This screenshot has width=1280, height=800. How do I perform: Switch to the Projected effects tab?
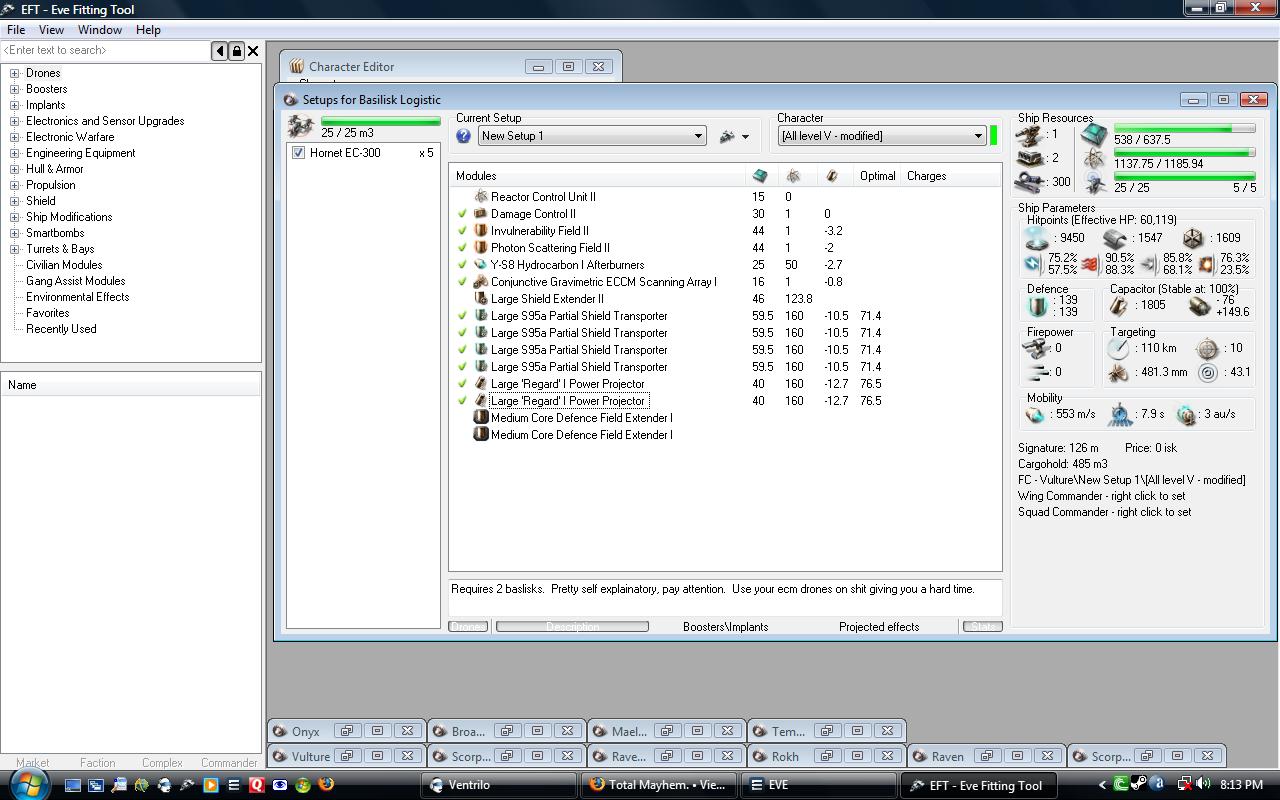click(878, 627)
